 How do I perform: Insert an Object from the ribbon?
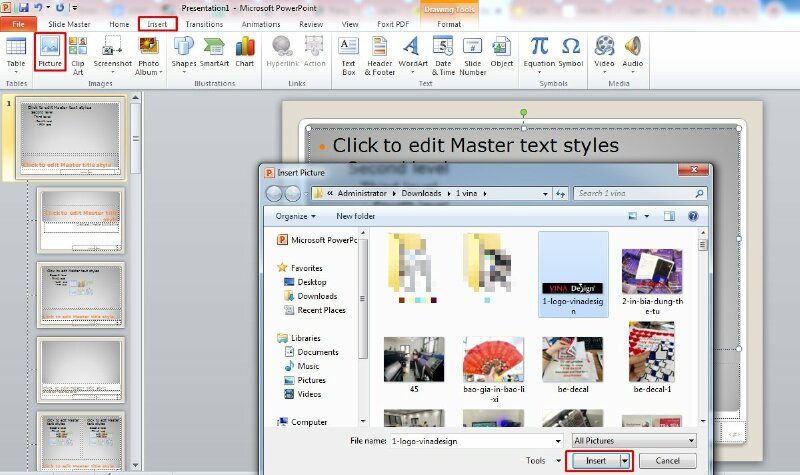[x=502, y=52]
